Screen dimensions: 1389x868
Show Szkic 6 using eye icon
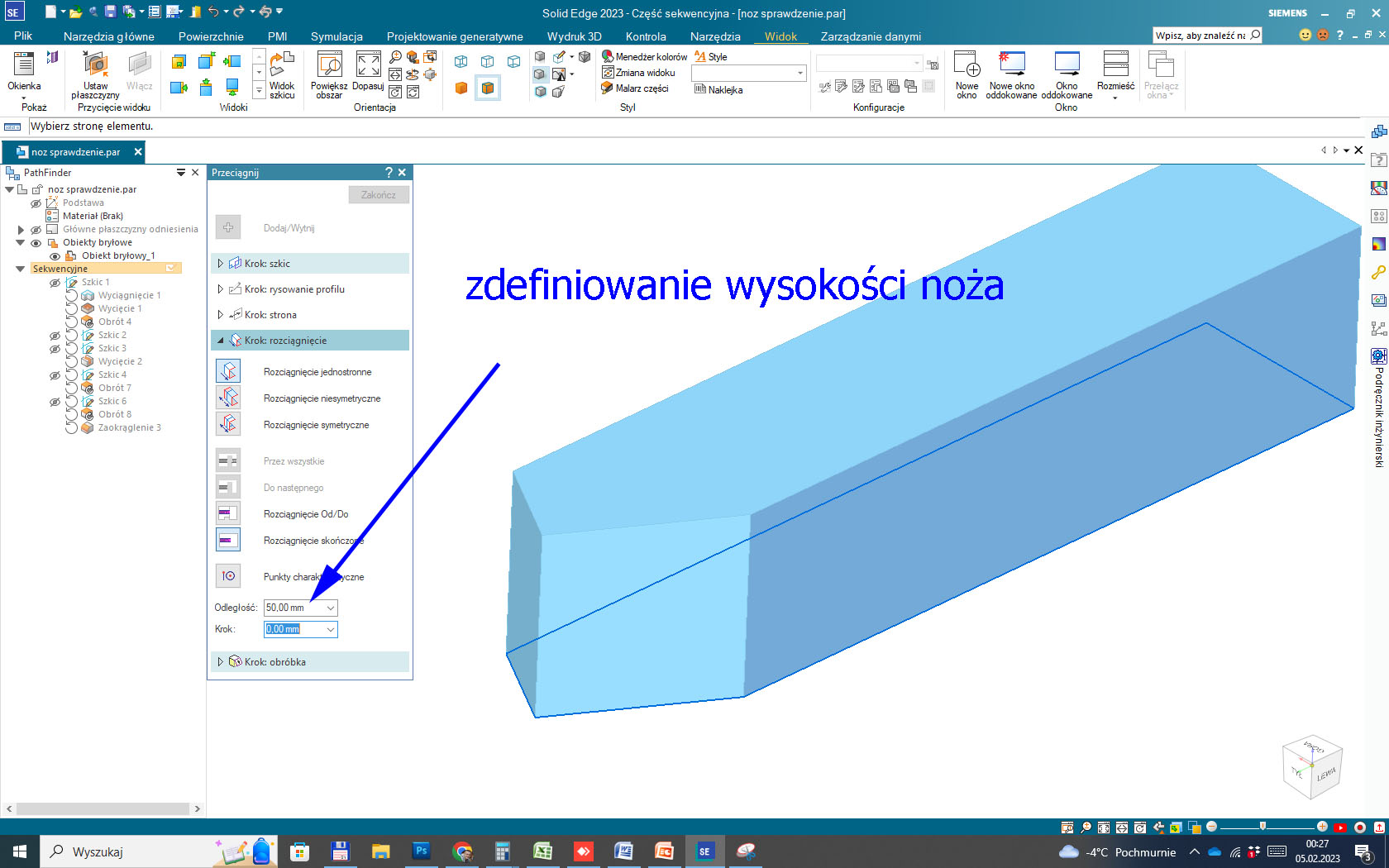(x=55, y=402)
